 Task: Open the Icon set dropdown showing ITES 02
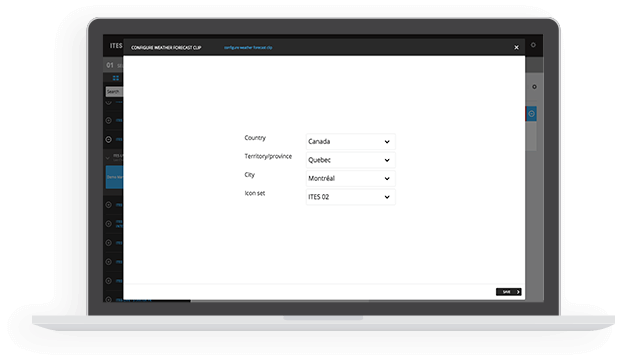350,197
